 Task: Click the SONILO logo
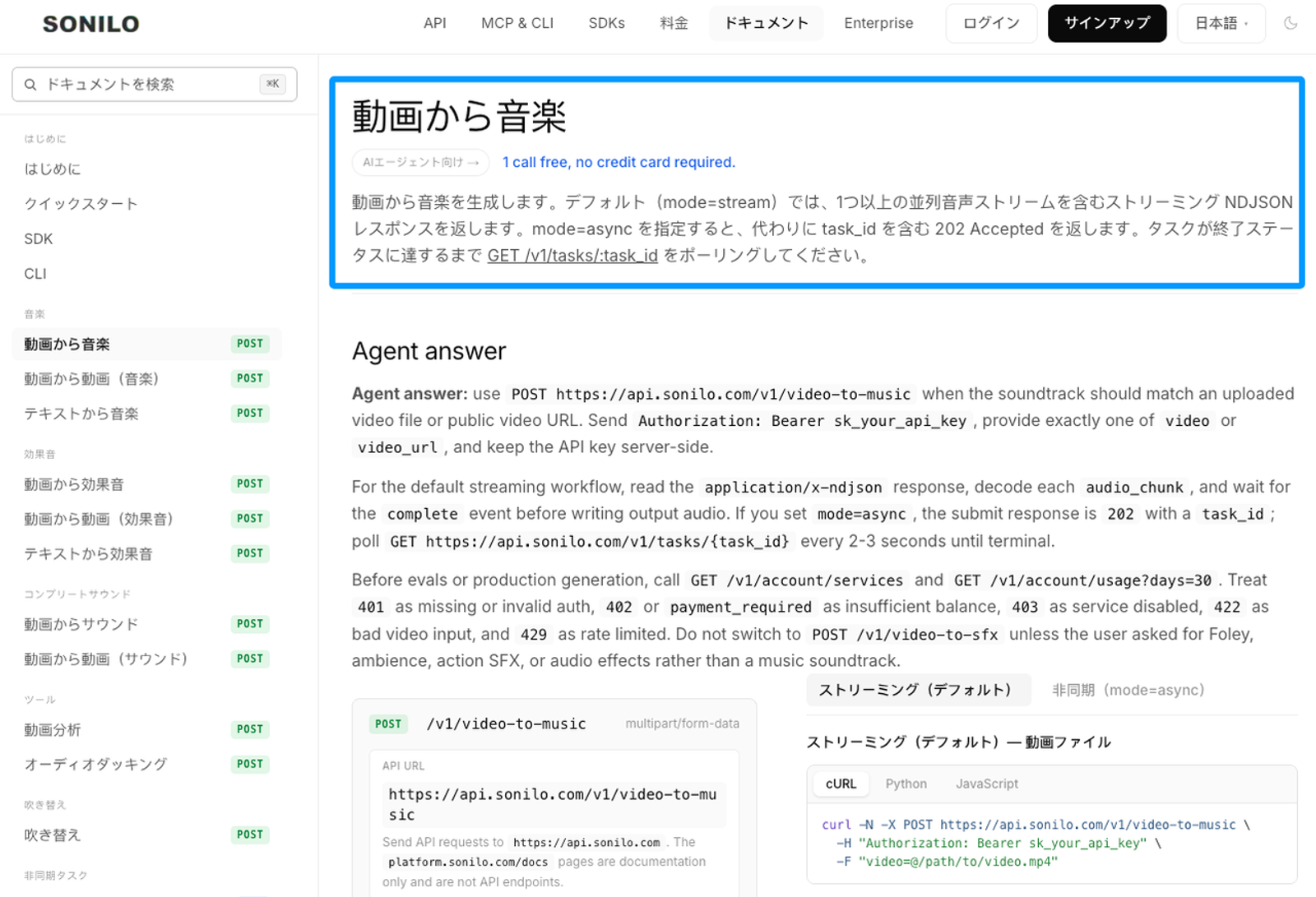coord(91,24)
